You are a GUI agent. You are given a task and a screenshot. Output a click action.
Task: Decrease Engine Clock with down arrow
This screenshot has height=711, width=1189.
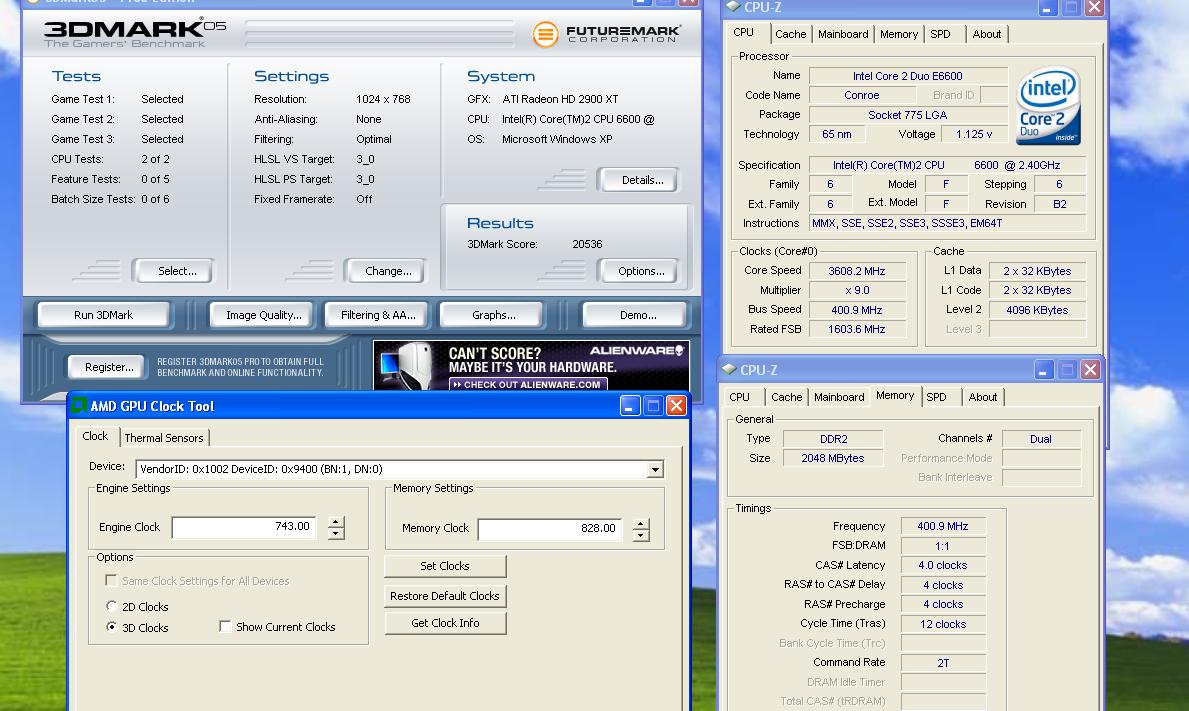tap(336, 534)
